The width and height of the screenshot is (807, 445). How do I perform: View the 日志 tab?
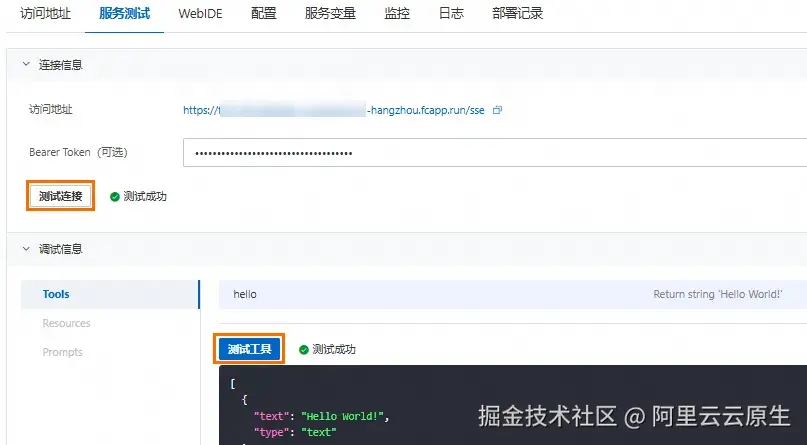[451, 13]
